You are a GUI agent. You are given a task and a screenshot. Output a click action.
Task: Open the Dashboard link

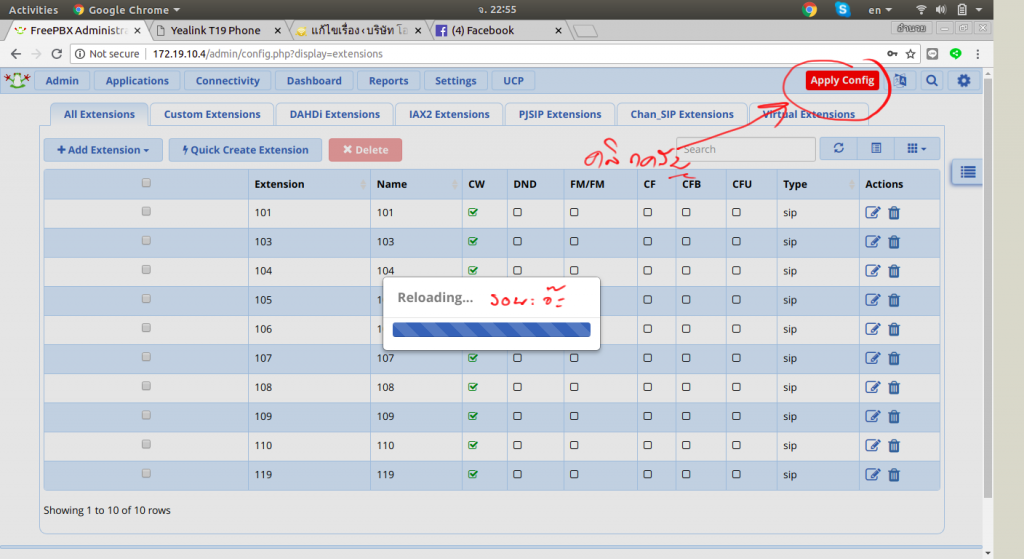[314, 80]
